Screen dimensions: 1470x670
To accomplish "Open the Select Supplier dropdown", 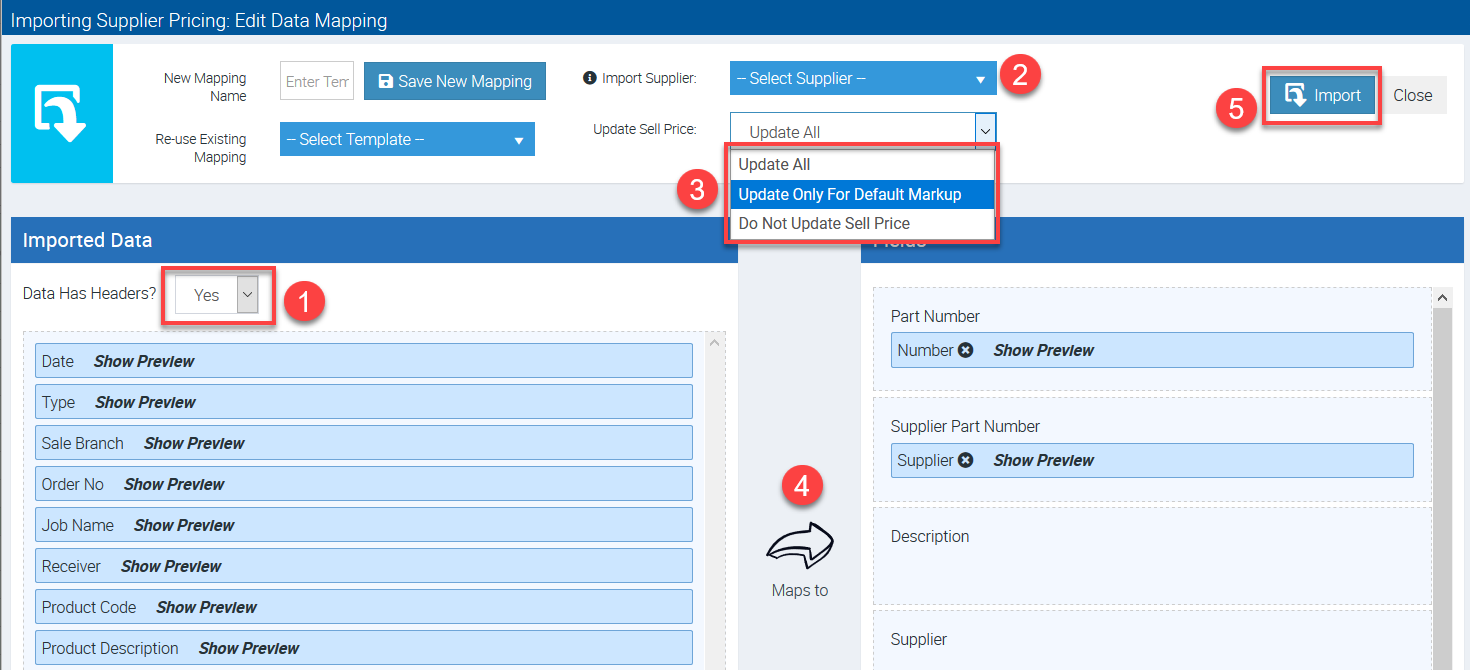I will point(862,79).
